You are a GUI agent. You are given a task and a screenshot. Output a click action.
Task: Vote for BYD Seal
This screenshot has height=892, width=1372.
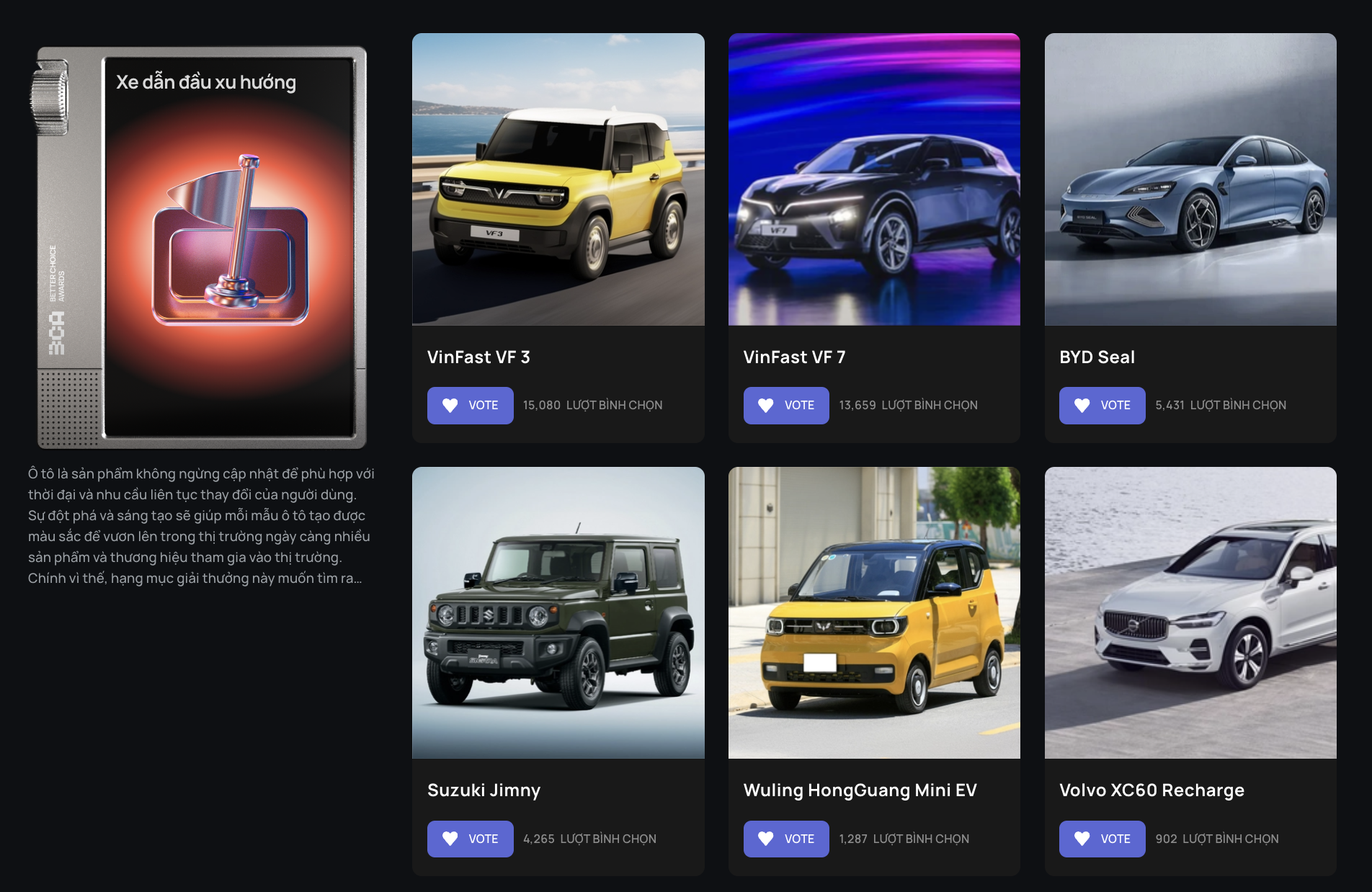click(x=1102, y=406)
